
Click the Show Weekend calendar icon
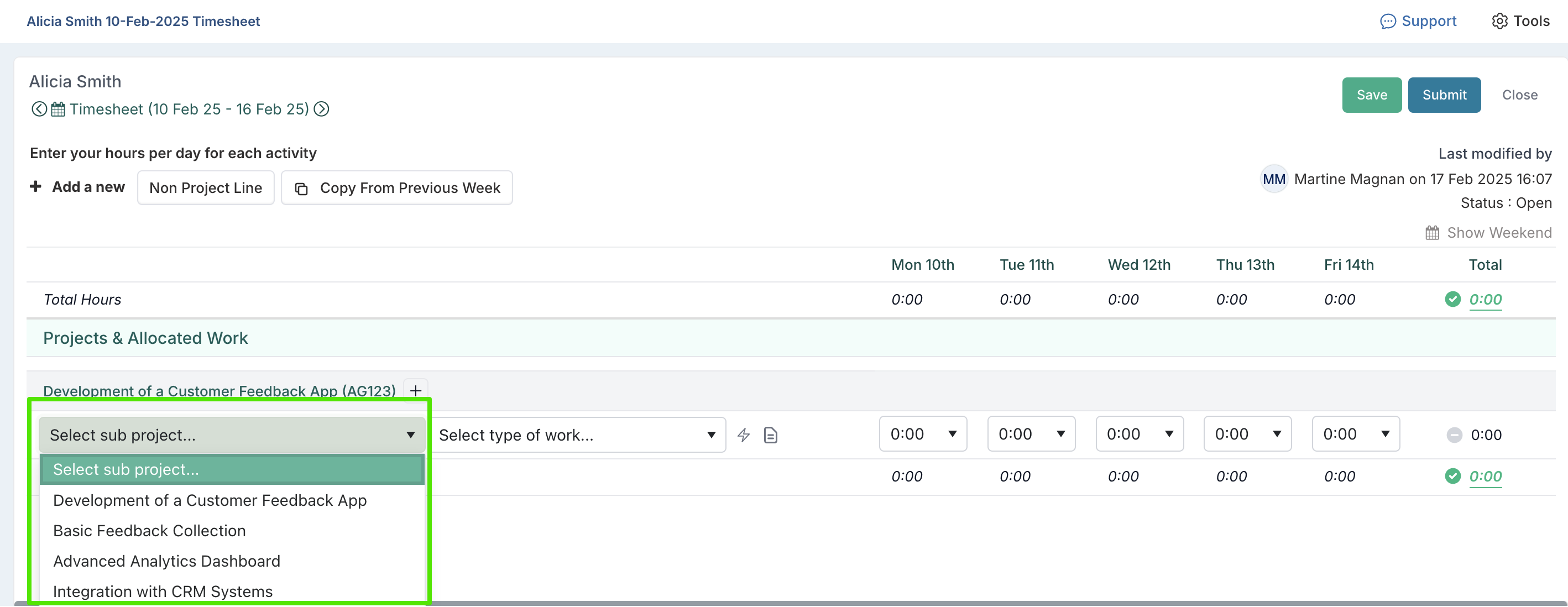(x=1432, y=233)
